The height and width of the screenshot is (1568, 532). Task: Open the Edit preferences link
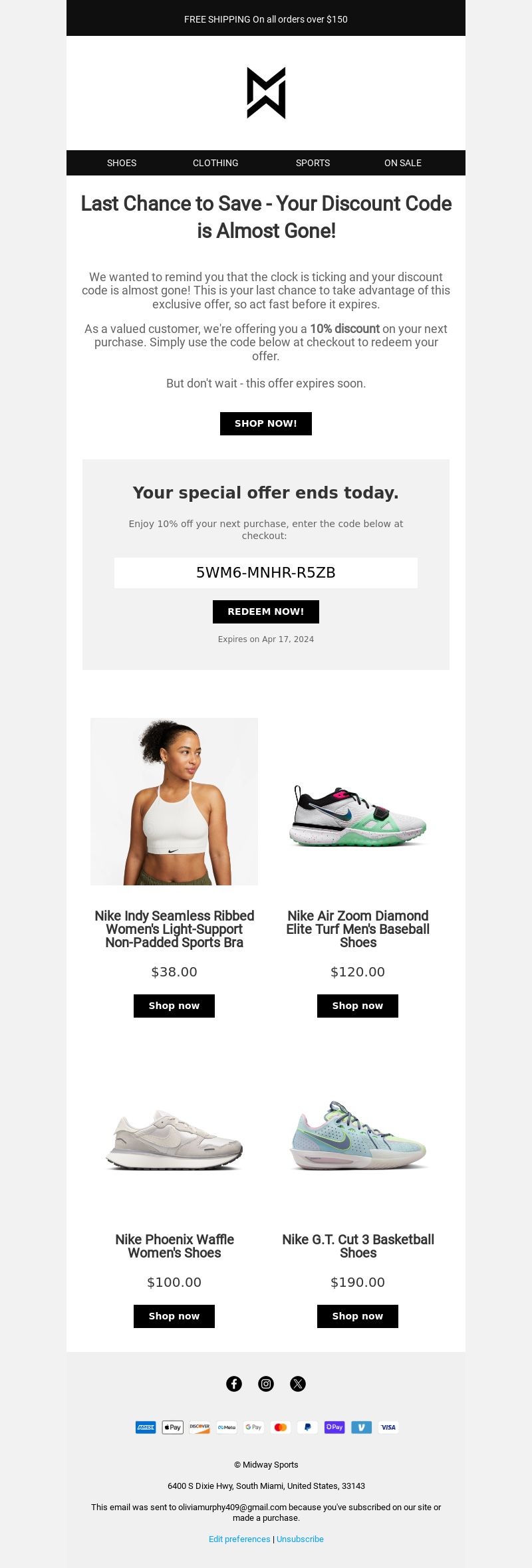pyautogui.click(x=239, y=1539)
